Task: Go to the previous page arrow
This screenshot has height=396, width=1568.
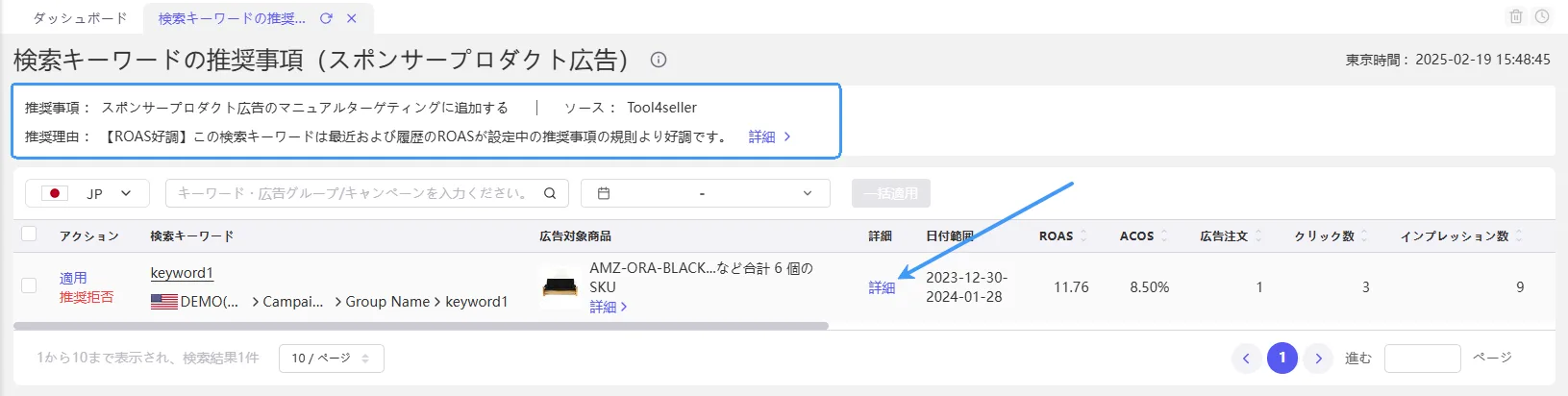Action: click(1246, 358)
